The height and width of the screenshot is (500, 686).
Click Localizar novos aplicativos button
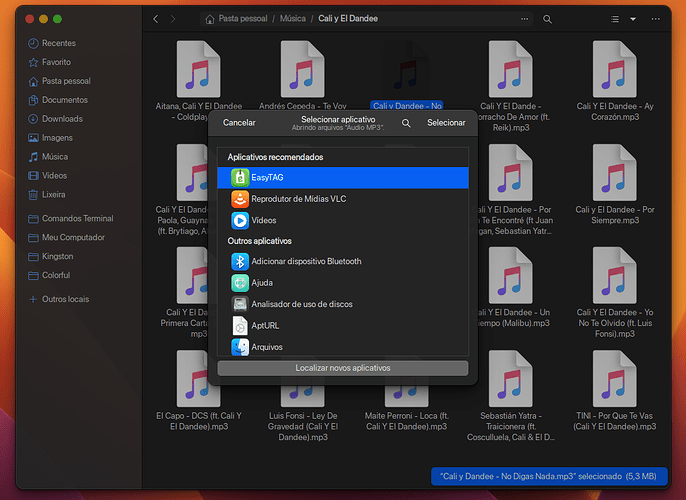(343, 368)
